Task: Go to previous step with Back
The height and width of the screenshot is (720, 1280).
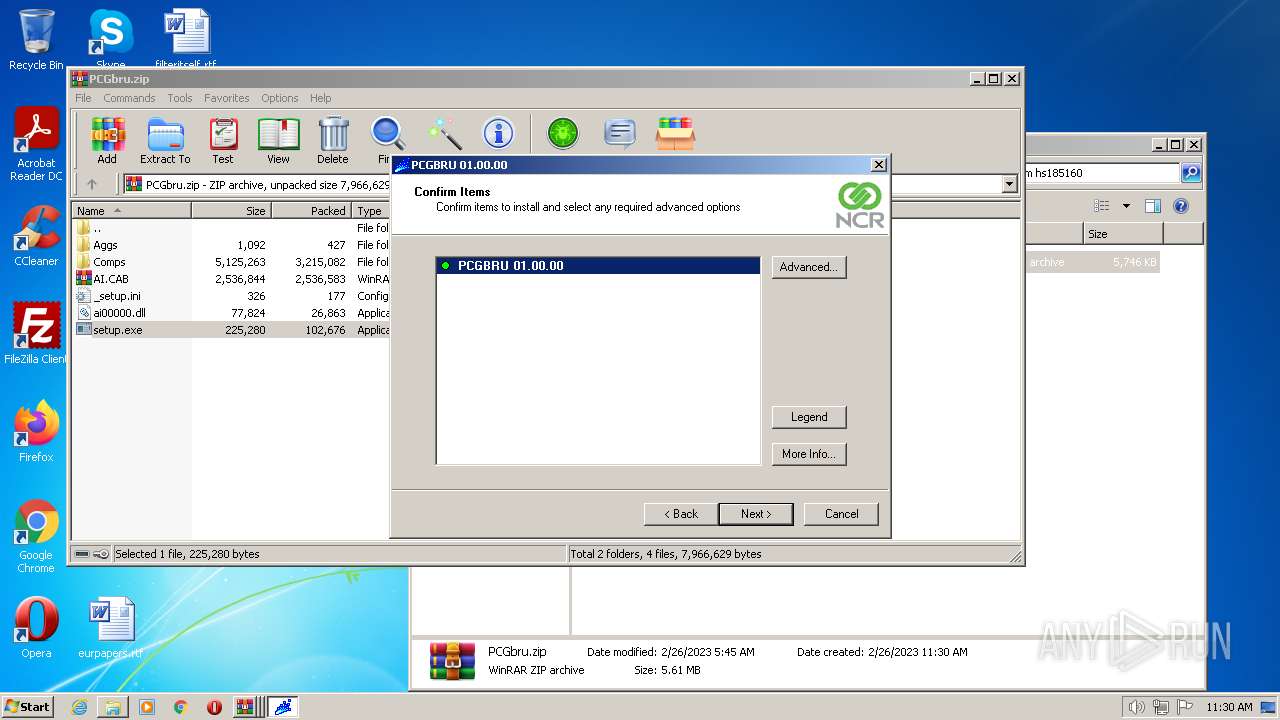Action: pyautogui.click(x=680, y=514)
